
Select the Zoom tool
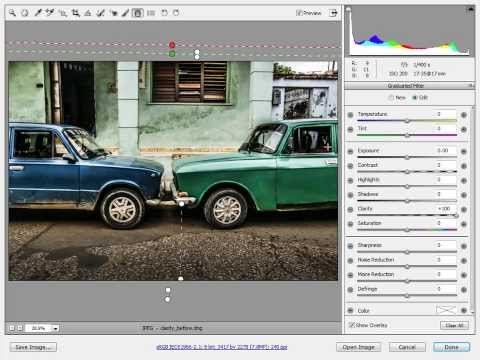(x=12, y=13)
